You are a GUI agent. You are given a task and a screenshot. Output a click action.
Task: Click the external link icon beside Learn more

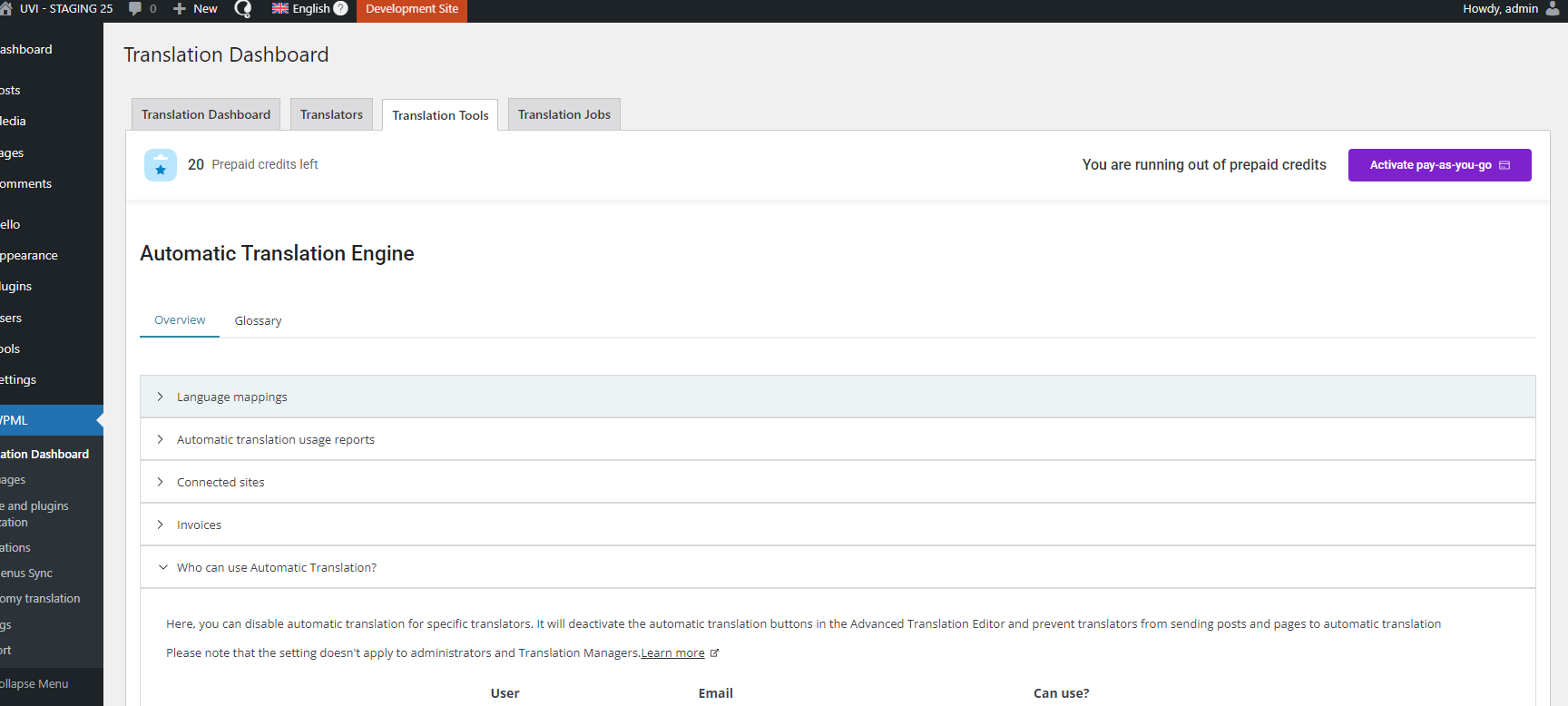714,653
